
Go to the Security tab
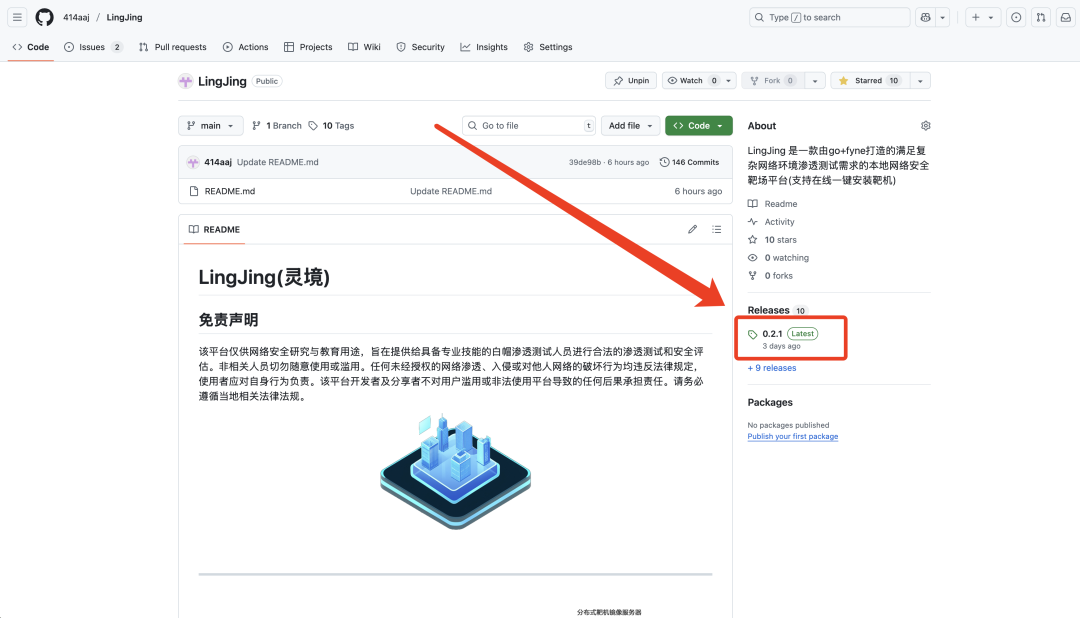pos(420,47)
